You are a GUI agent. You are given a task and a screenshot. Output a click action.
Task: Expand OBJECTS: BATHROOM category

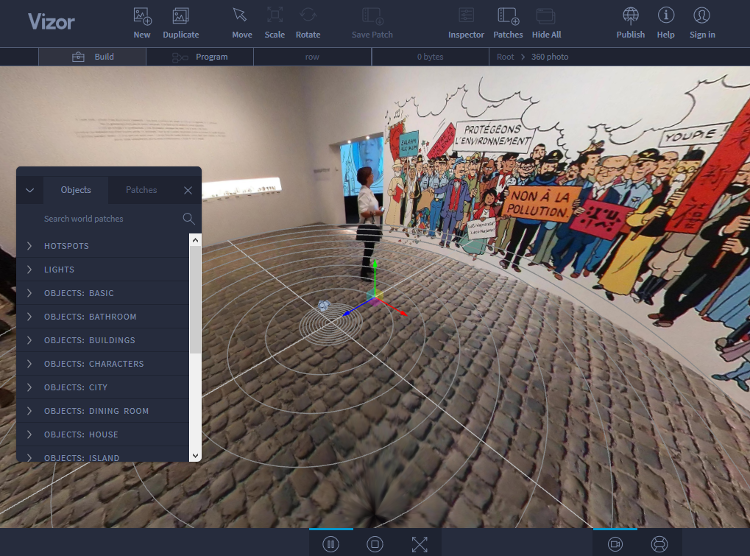(x=102, y=317)
